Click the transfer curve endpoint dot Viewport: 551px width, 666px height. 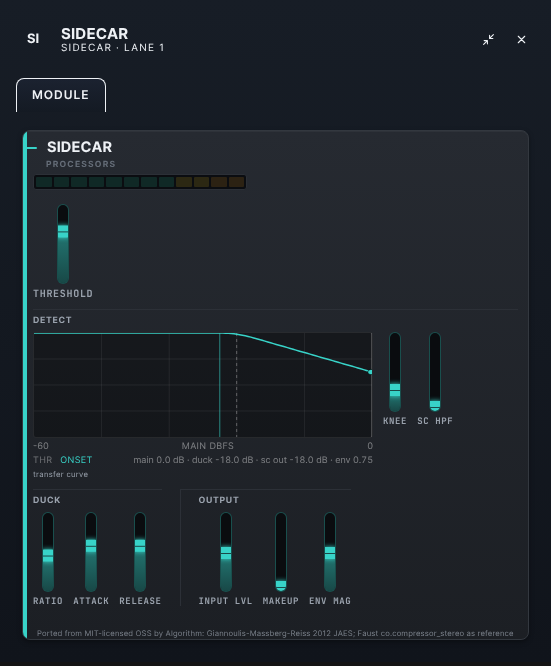coord(370,372)
